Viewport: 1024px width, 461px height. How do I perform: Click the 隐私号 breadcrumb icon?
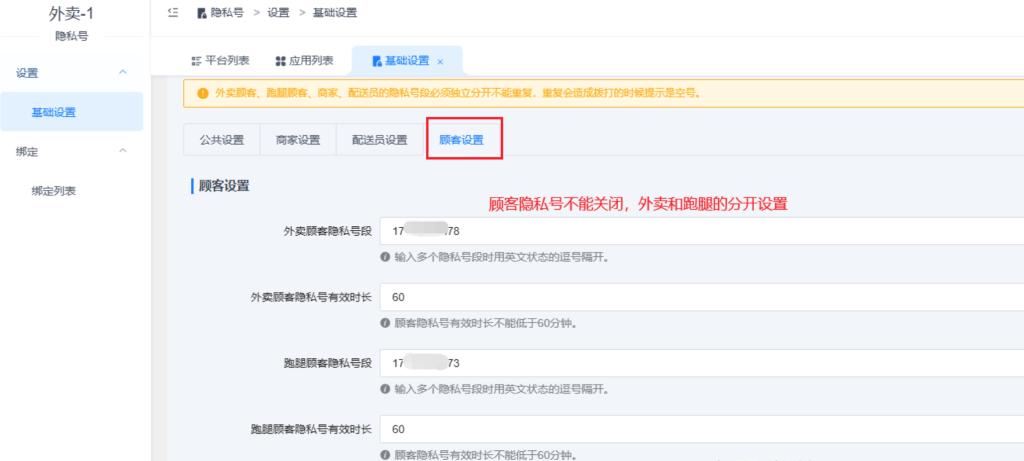click(x=202, y=13)
